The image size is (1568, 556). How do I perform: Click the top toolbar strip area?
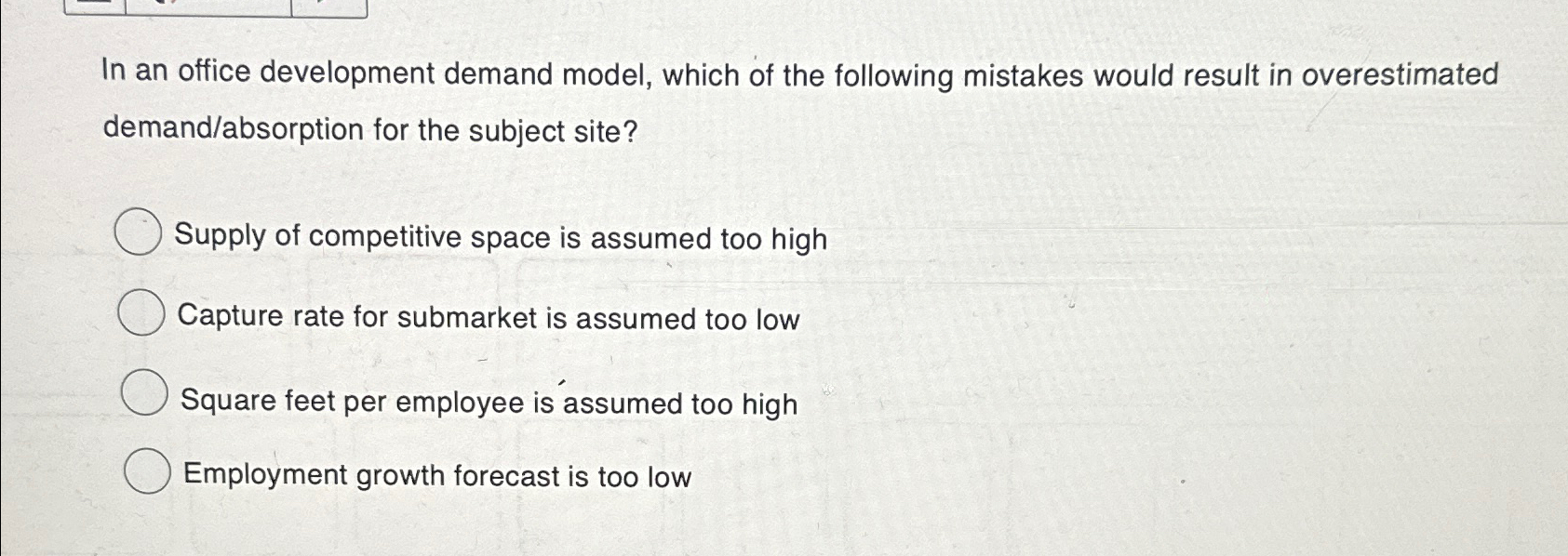click(214, 7)
